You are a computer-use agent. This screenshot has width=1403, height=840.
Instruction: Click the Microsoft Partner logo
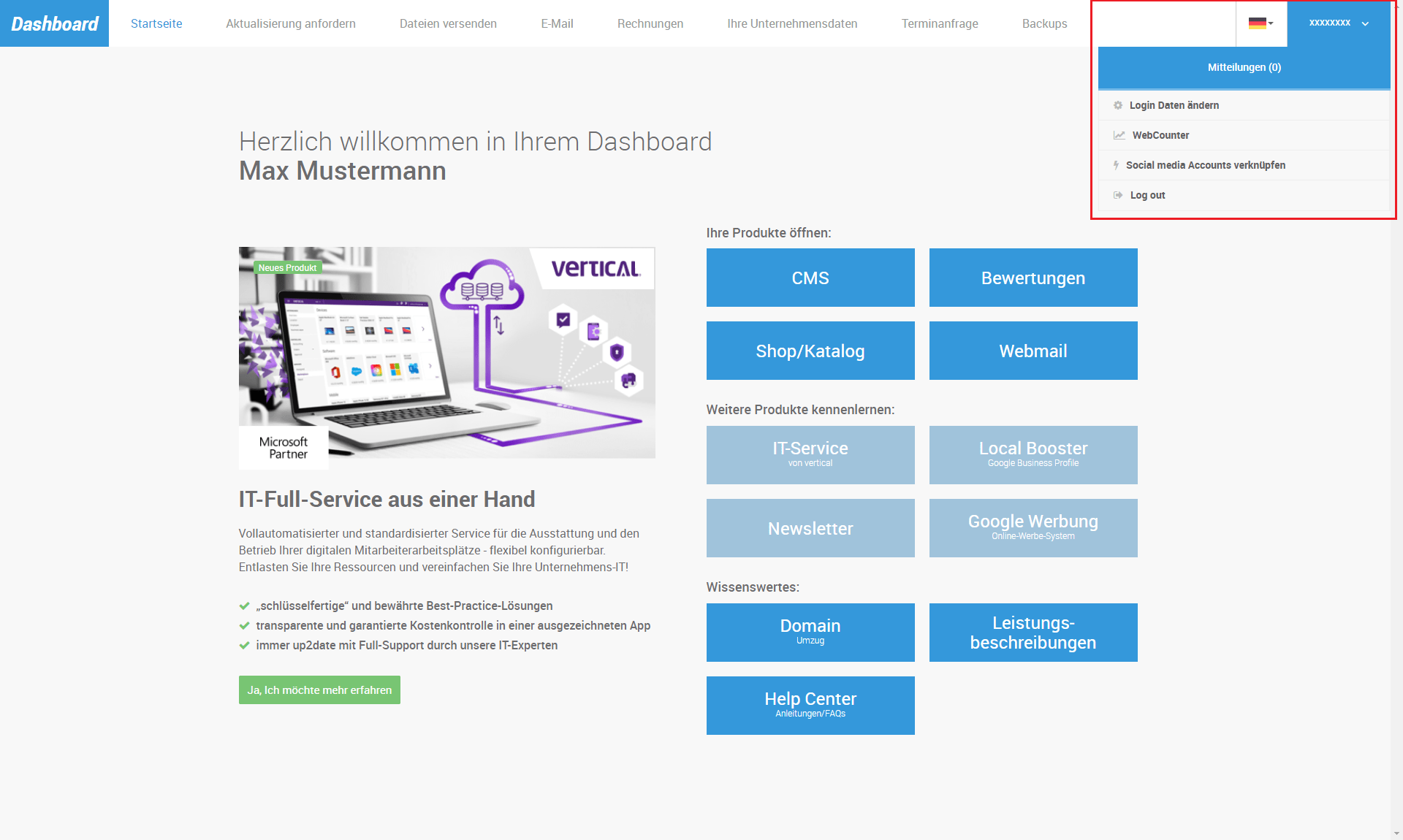point(284,446)
